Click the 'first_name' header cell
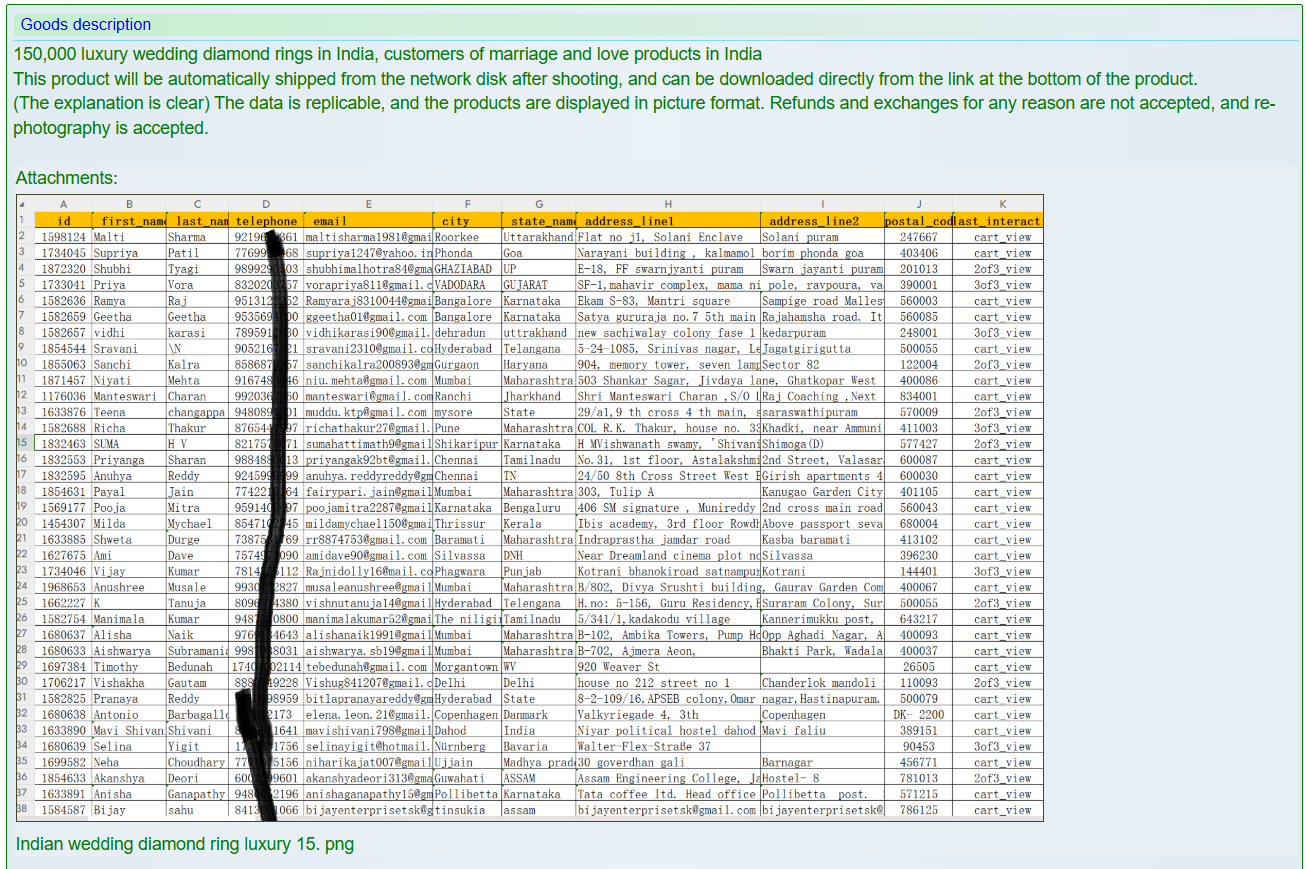Viewport: 1306px width, 869px height. pos(129,221)
